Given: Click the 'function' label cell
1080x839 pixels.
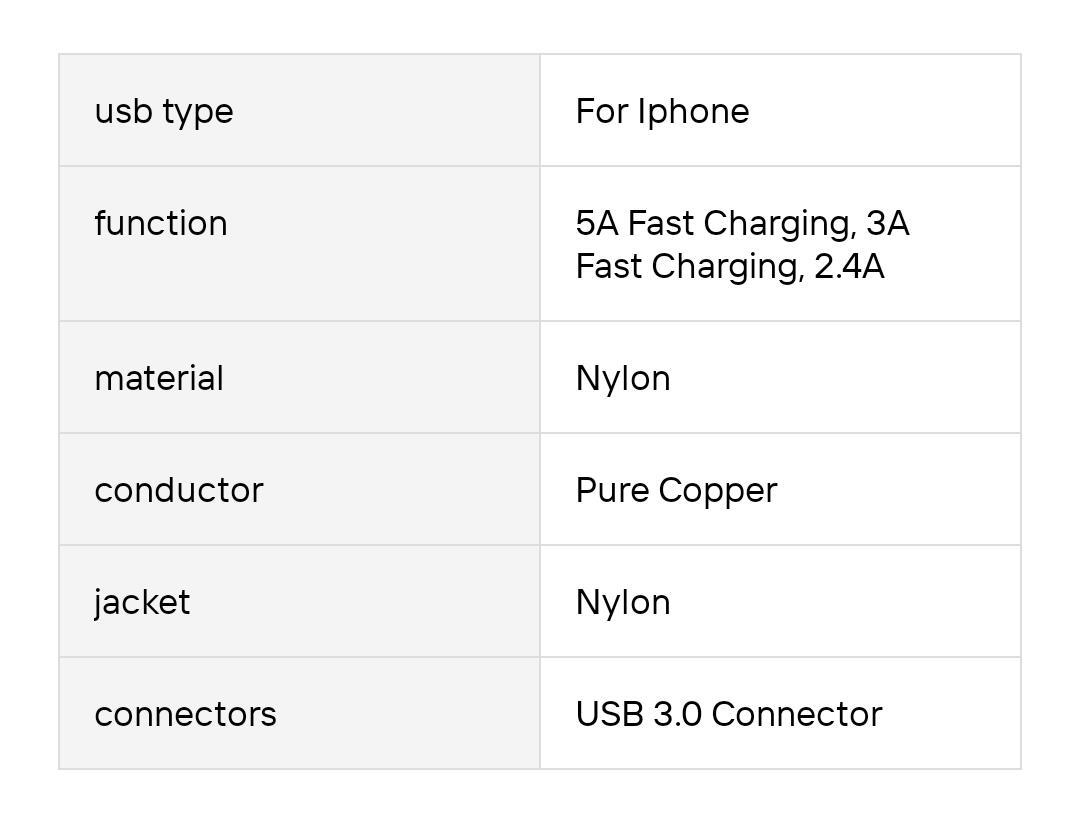Looking at the screenshot, I should coord(300,244).
